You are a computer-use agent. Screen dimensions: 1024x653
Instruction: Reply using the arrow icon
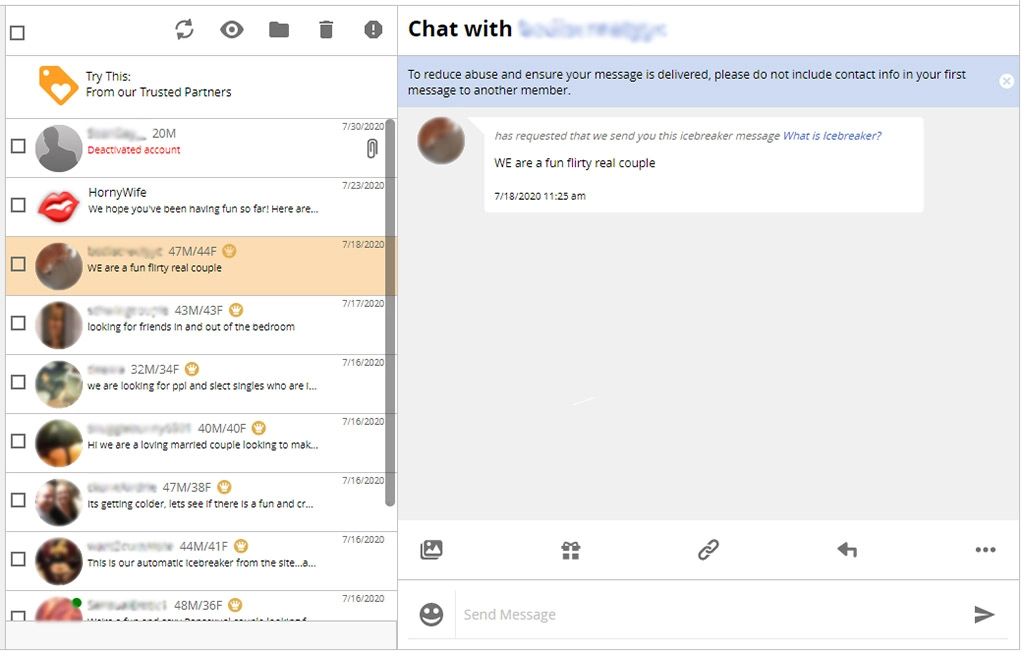pyautogui.click(x=847, y=549)
